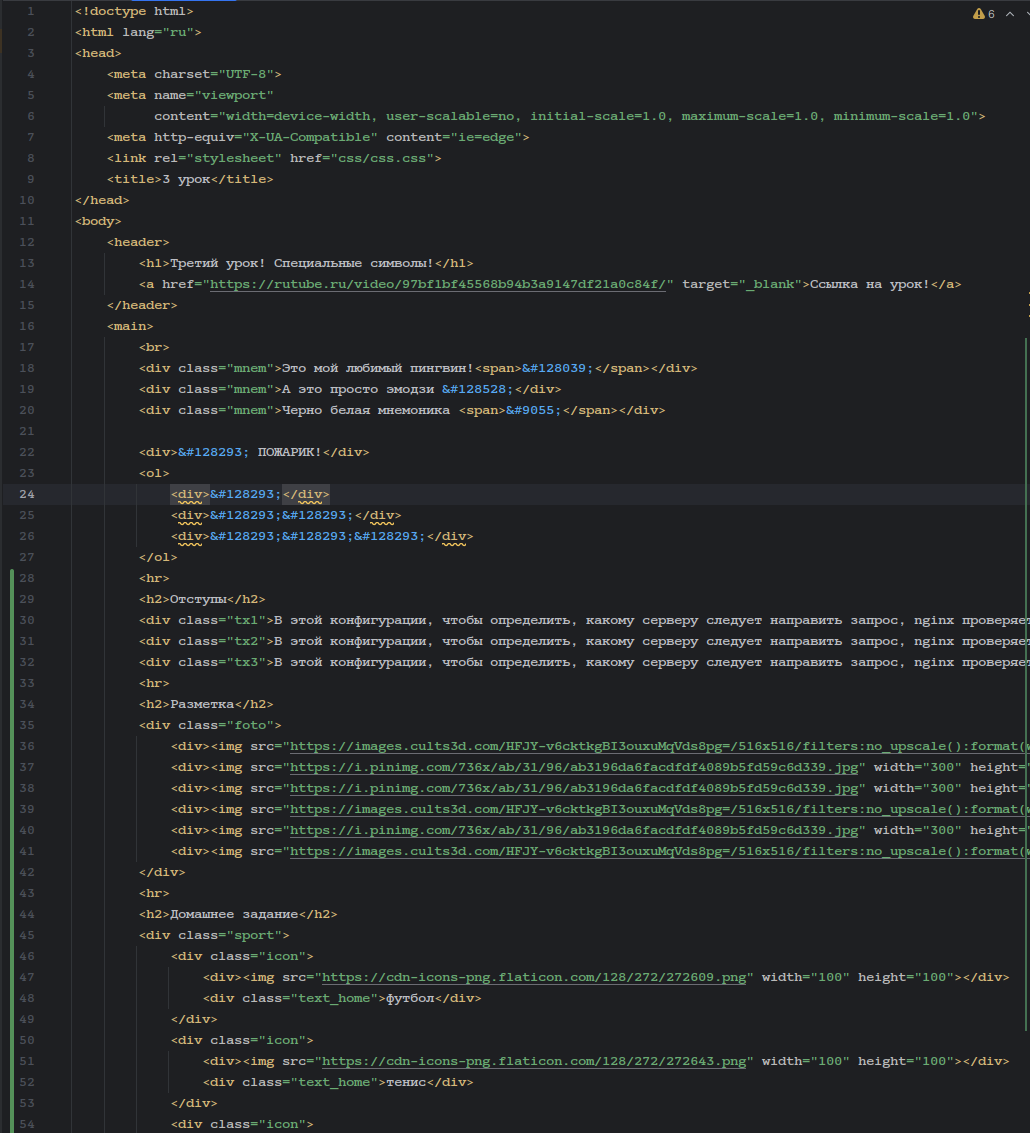
Task: Click the pinimg.com URL on line 37
Action: pyautogui.click(x=575, y=767)
